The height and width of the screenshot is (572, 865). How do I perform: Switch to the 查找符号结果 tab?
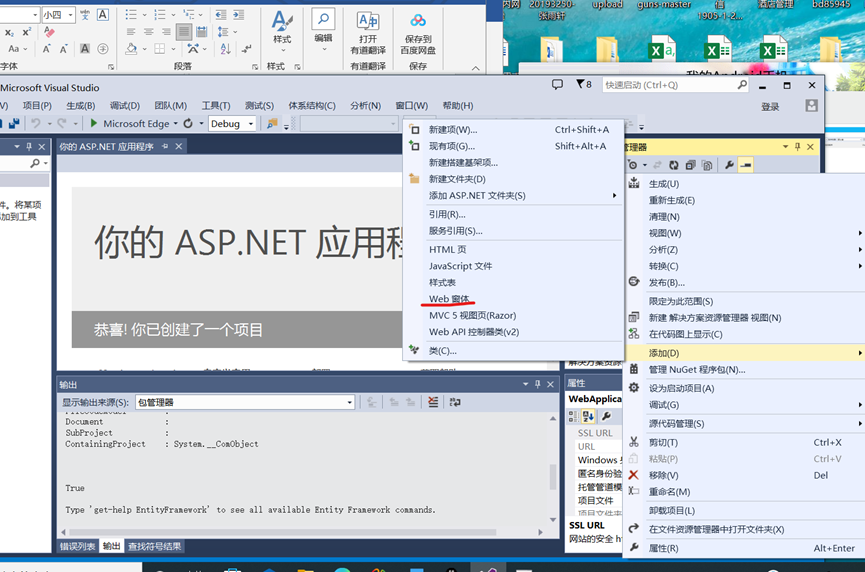click(154, 546)
